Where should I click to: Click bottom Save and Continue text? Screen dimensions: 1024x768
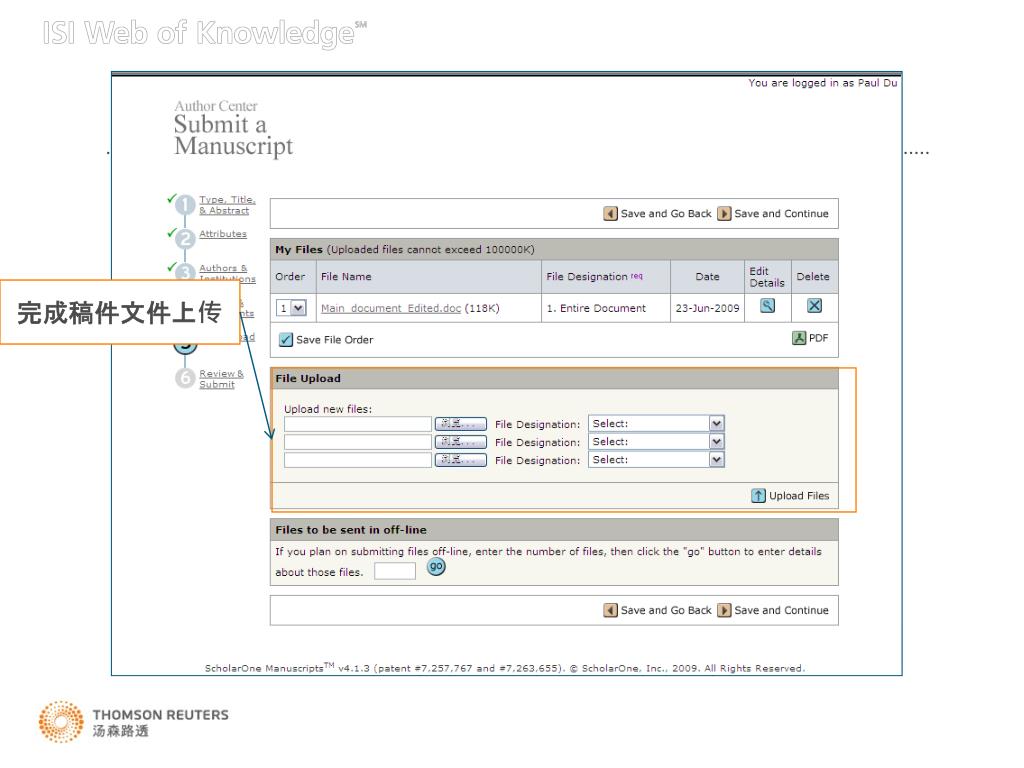781,610
